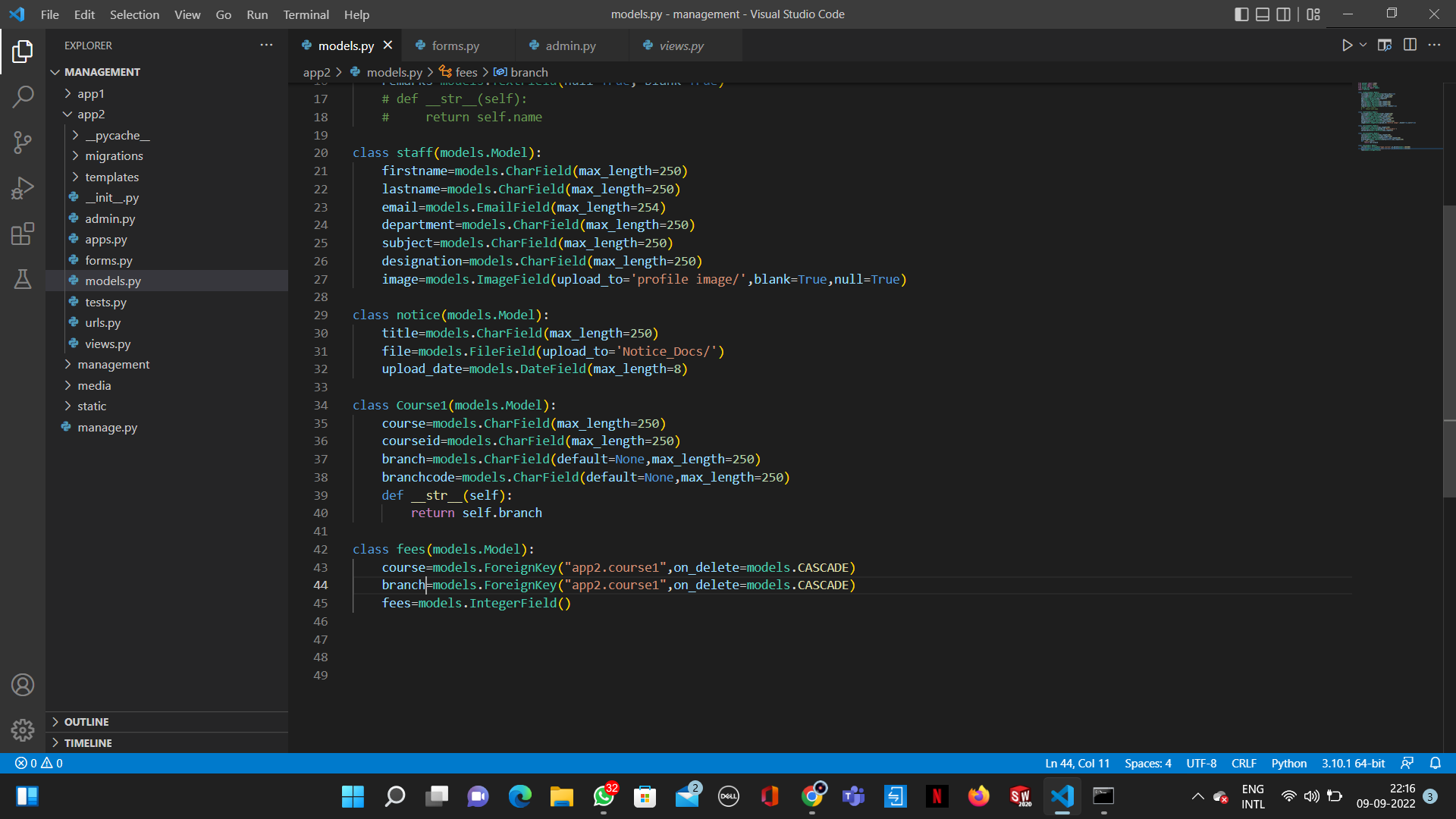
Task: Click the editor vertical scrollbar thumb
Action: pyautogui.click(x=1449, y=351)
